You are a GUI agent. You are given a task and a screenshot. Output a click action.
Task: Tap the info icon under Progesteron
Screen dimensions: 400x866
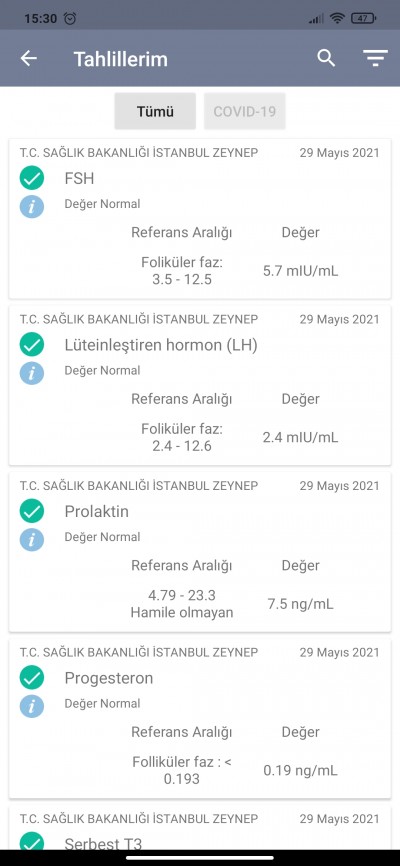(32, 705)
